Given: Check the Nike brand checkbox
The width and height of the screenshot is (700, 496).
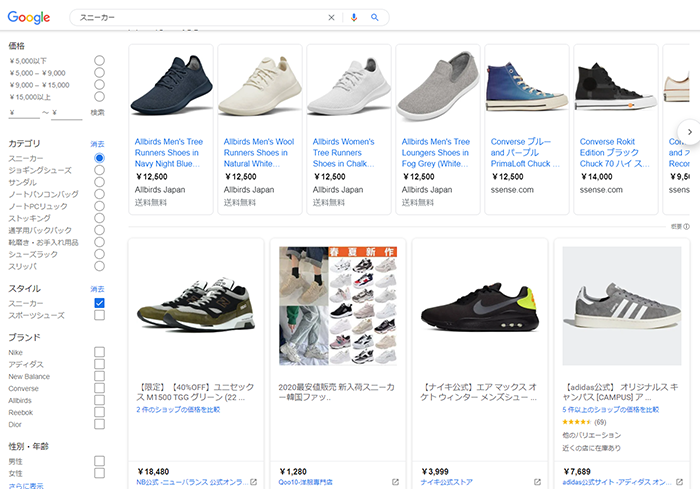Looking at the screenshot, I should pyautogui.click(x=99, y=352).
